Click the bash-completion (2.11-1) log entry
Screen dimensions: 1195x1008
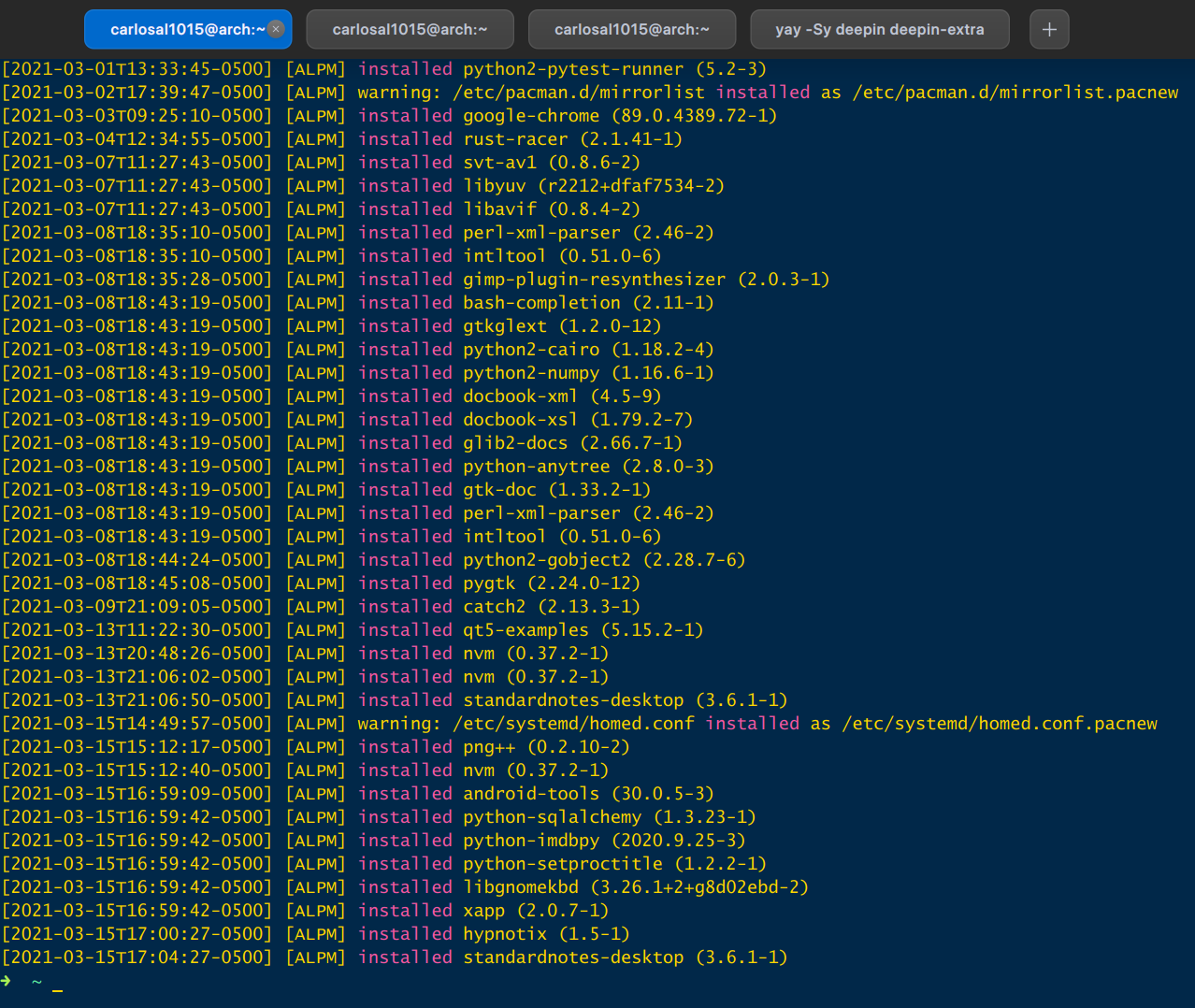tap(588, 303)
